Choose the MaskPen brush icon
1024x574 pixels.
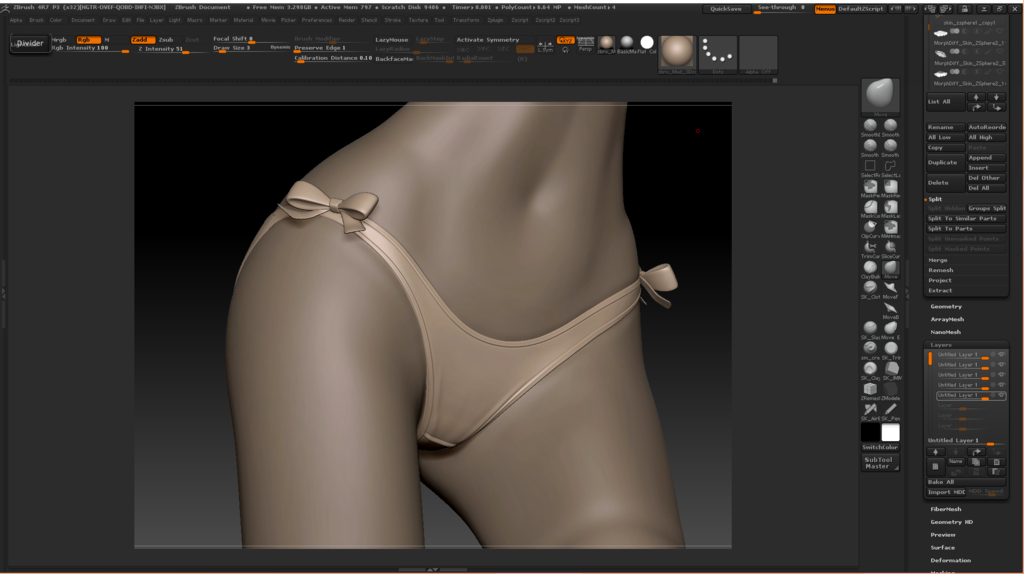[x=870, y=187]
